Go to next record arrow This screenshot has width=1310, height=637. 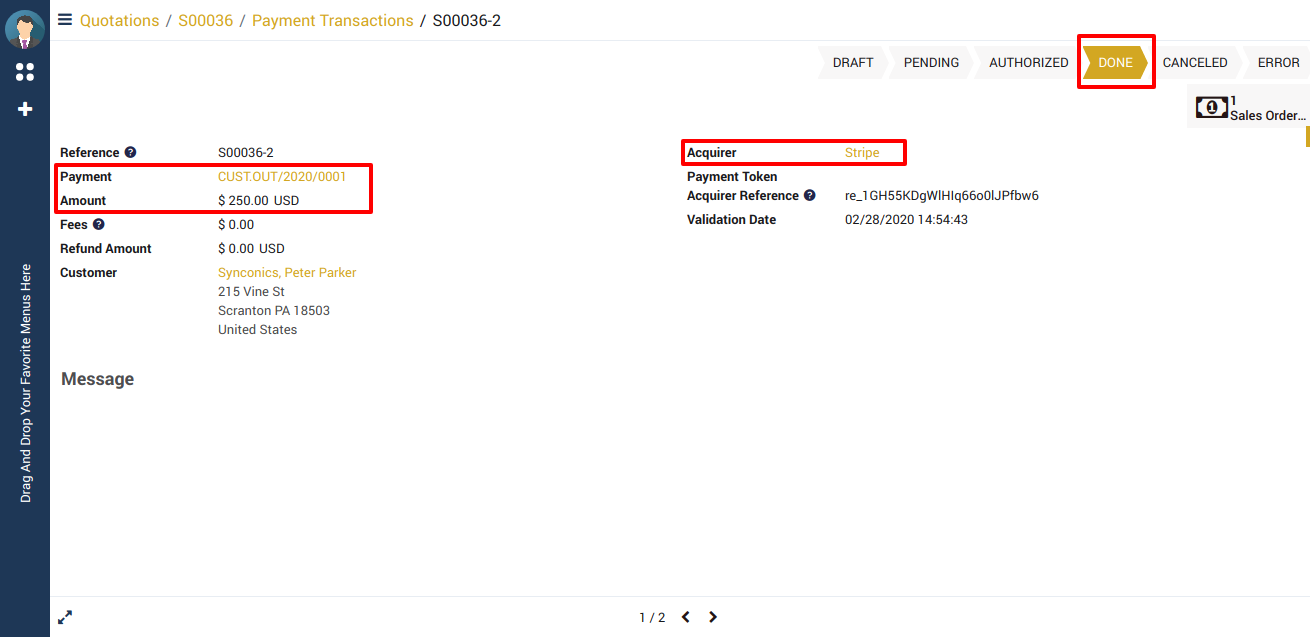(713, 618)
